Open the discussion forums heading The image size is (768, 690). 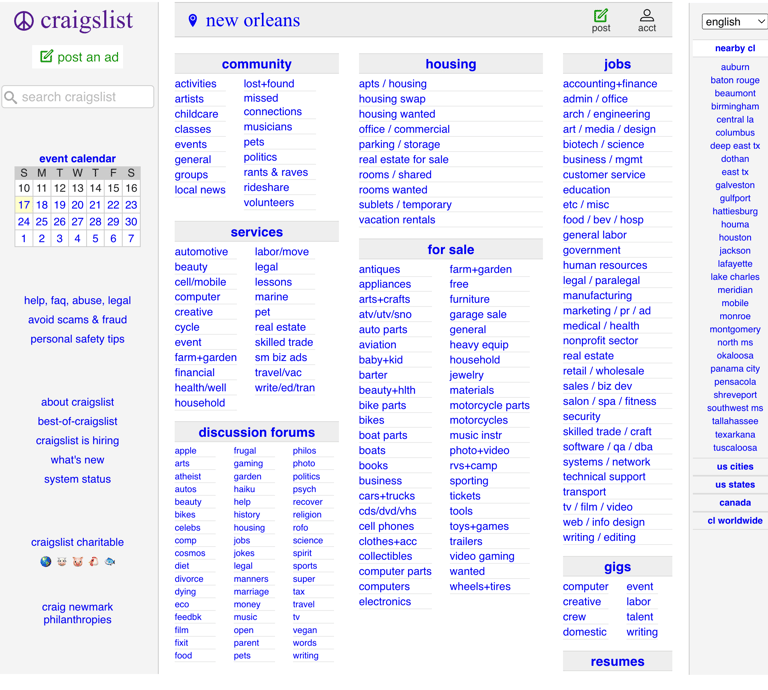click(x=257, y=432)
